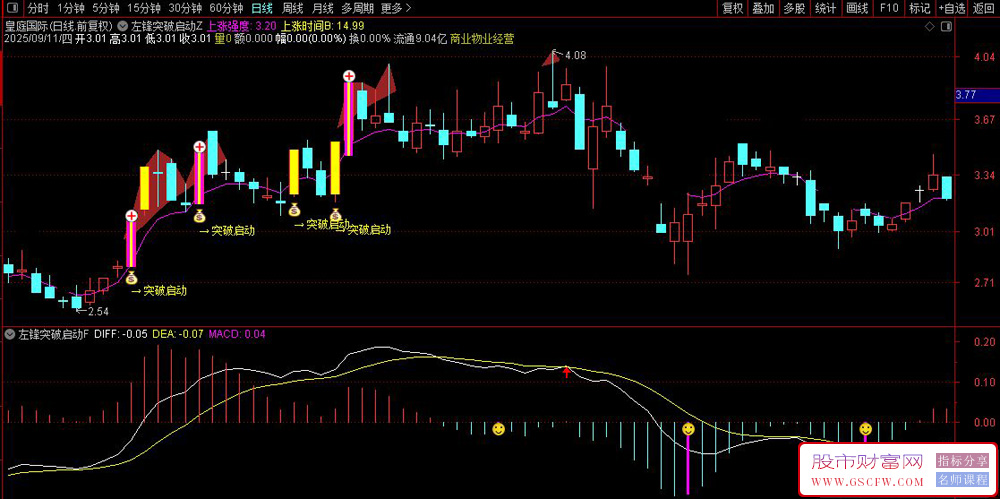
Task: Click the DEA: -0.07 readout
Action: tap(177, 334)
